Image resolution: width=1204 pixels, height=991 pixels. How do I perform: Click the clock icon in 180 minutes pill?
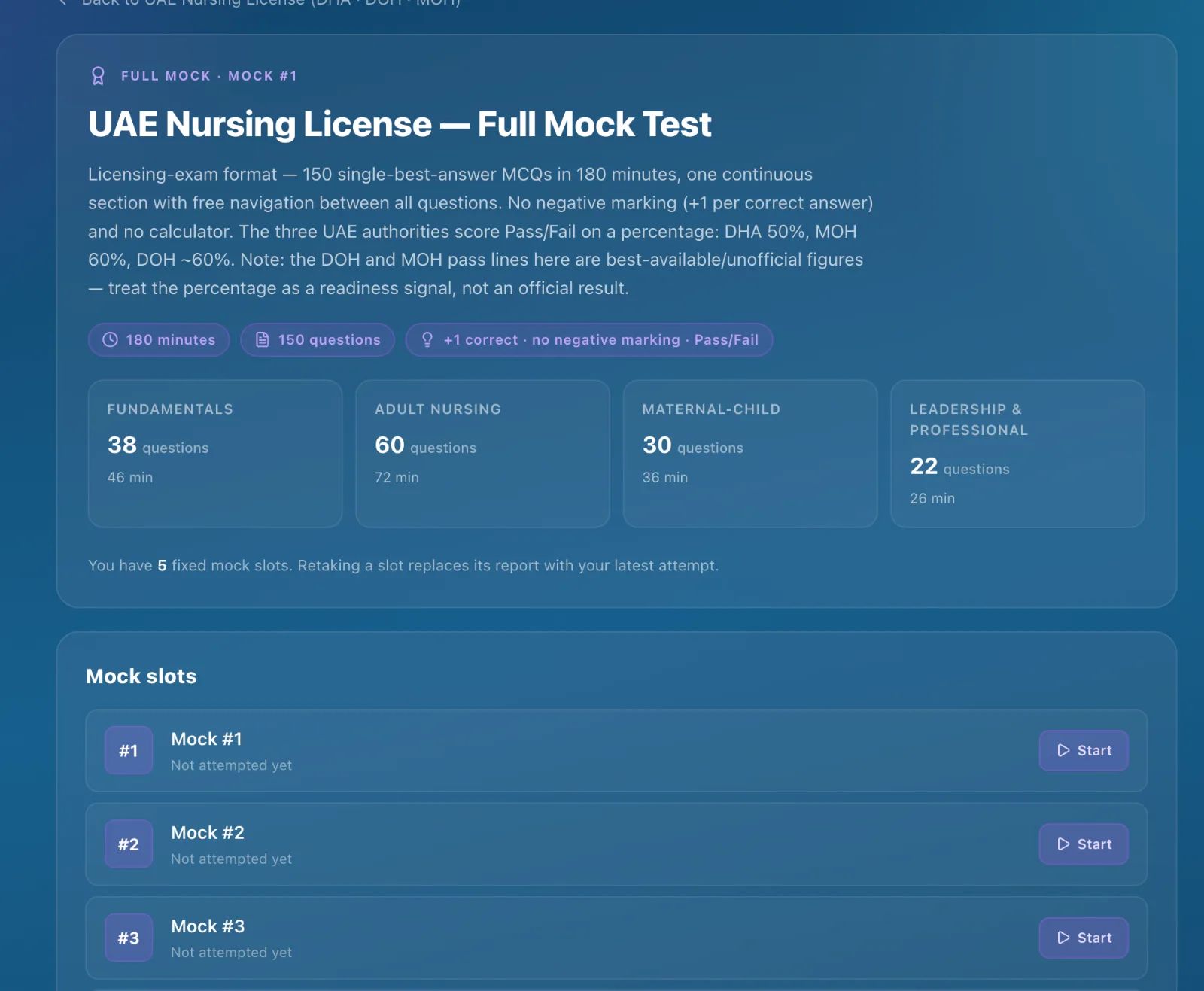pyautogui.click(x=110, y=339)
